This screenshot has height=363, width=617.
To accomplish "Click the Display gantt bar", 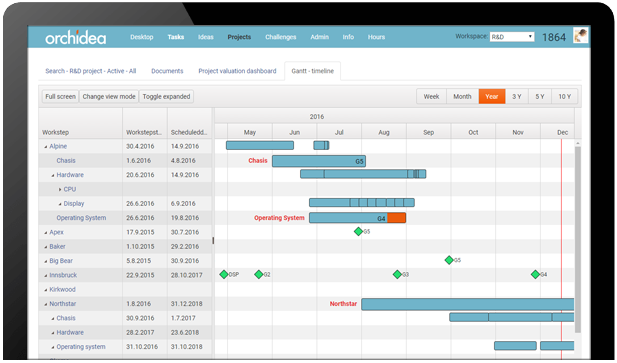I will click(x=362, y=203).
